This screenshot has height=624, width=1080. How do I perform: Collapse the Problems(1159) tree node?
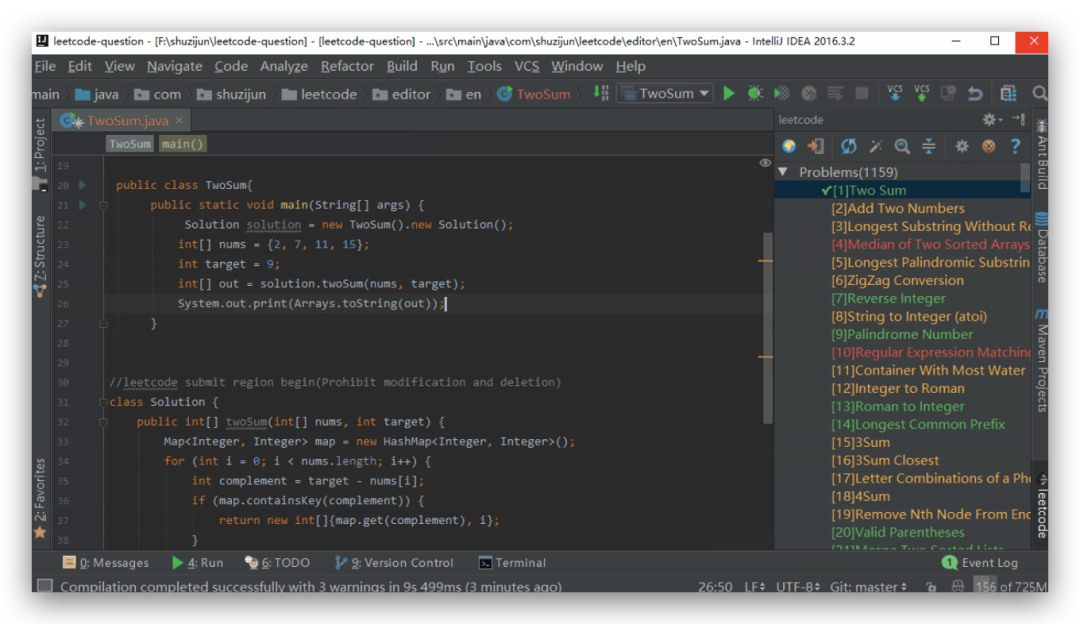pyautogui.click(x=783, y=171)
